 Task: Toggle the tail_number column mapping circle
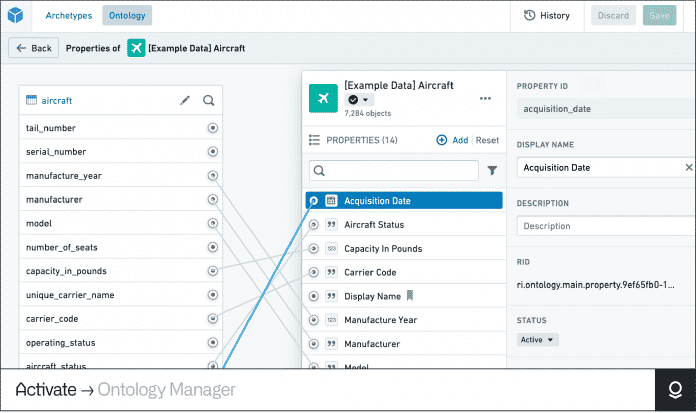click(x=213, y=128)
